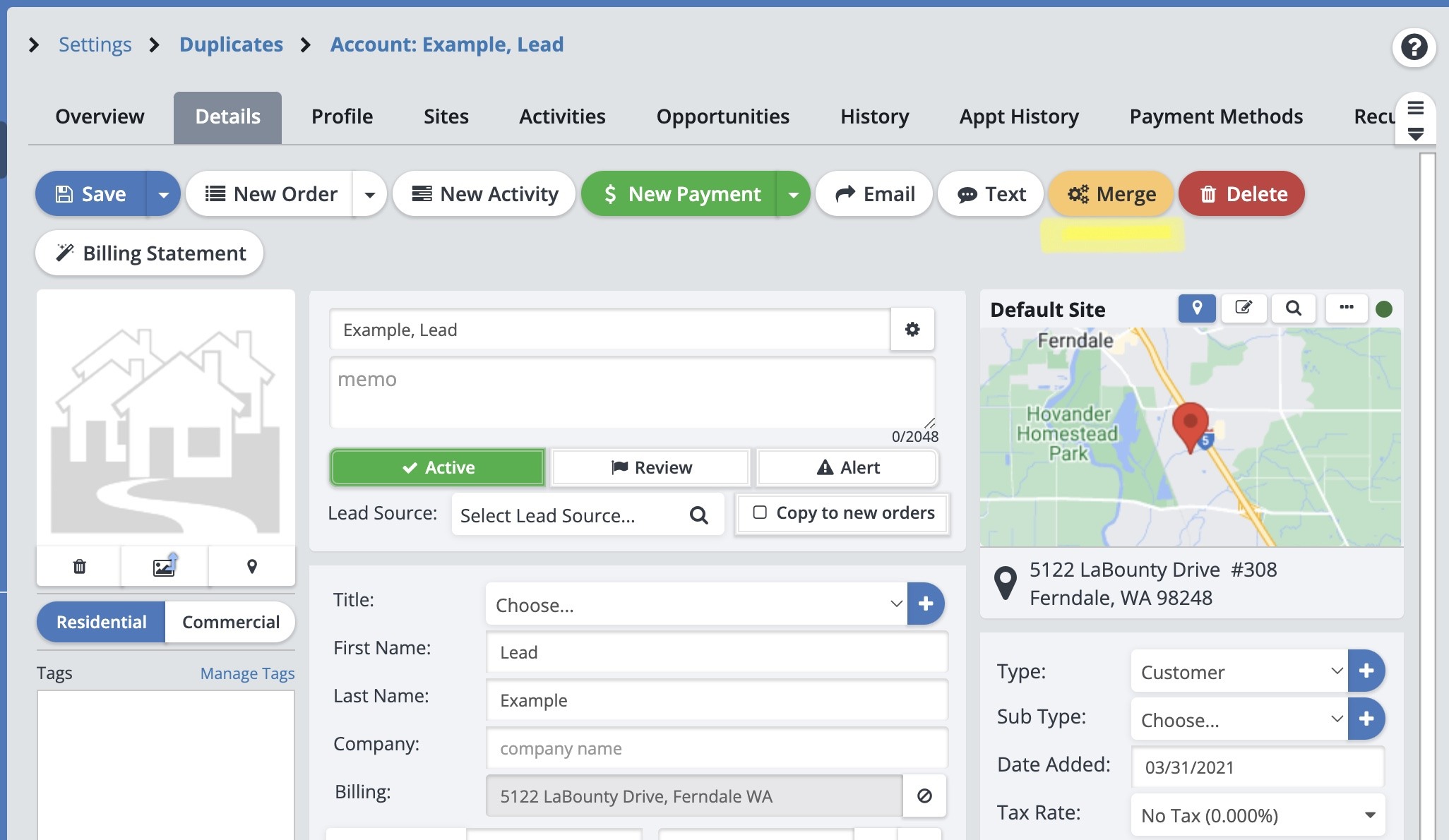Switch account type to Commercial
1449x840 pixels.
(x=230, y=622)
